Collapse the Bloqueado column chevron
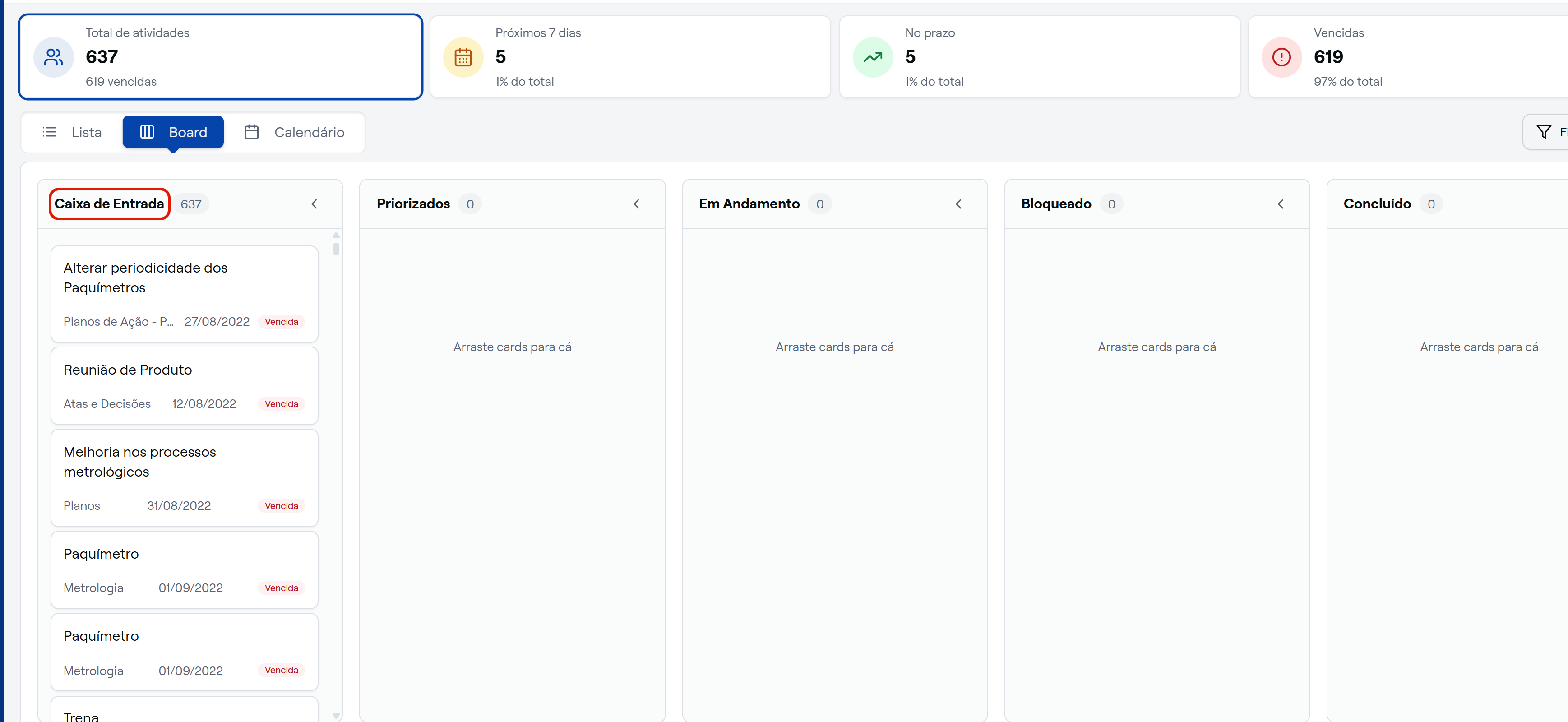 click(x=1280, y=204)
